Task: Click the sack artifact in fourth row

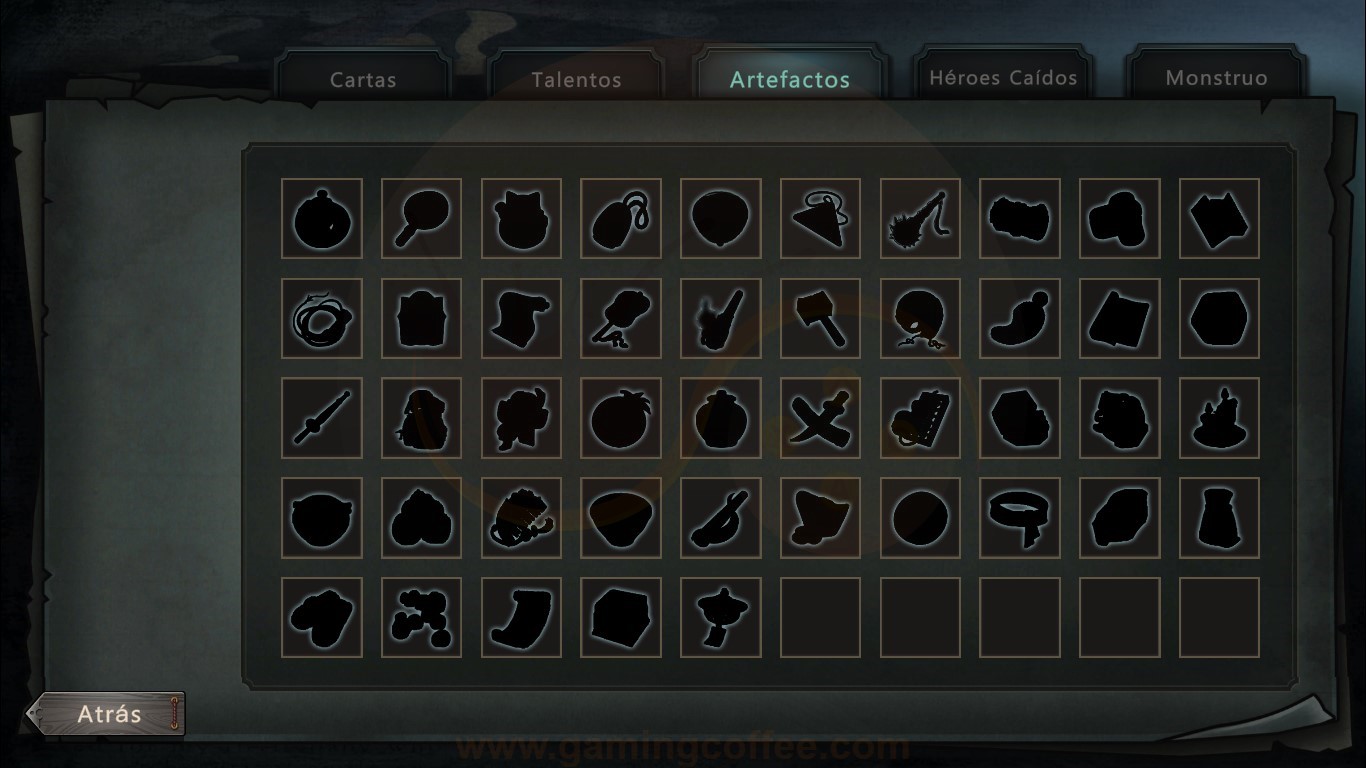Action: [x=1220, y=518]
